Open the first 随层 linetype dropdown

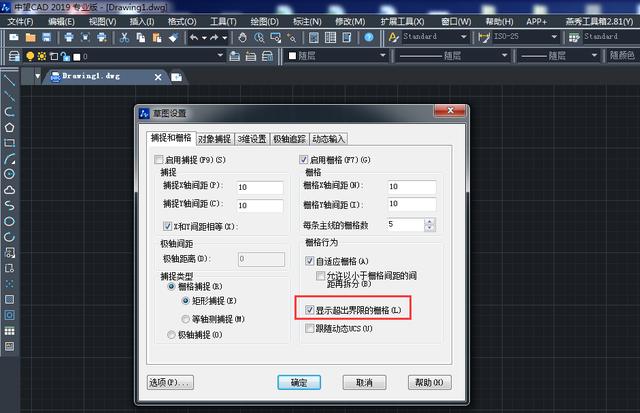[x=504, y=55]
